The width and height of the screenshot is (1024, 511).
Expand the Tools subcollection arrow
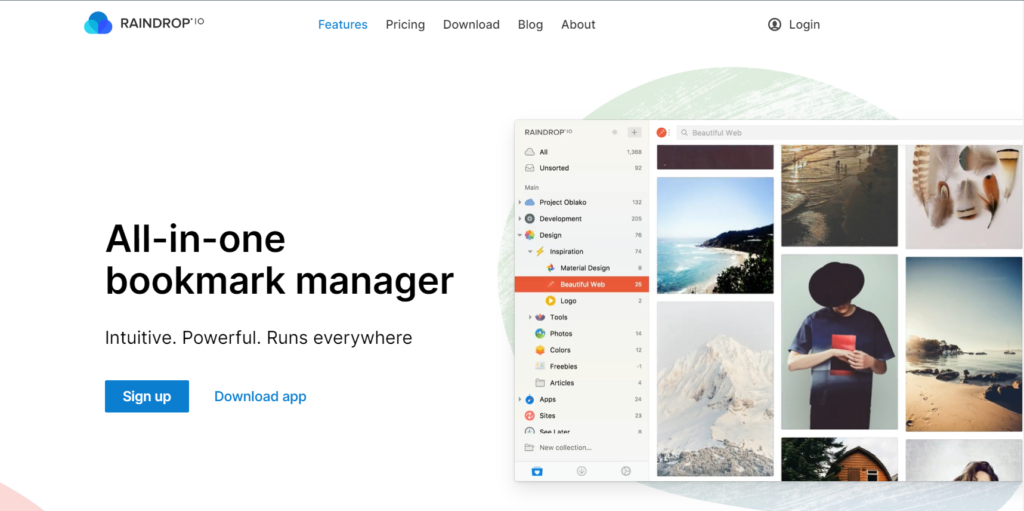[530, 317]
